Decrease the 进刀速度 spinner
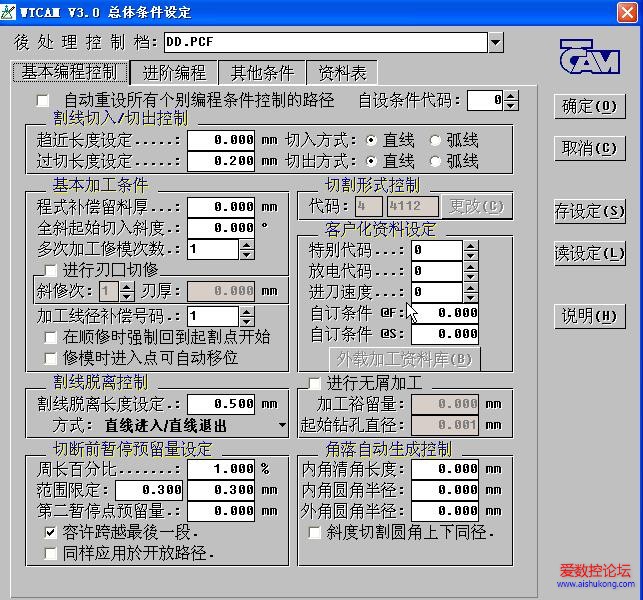643x600 pixels. tap(471, 297)
